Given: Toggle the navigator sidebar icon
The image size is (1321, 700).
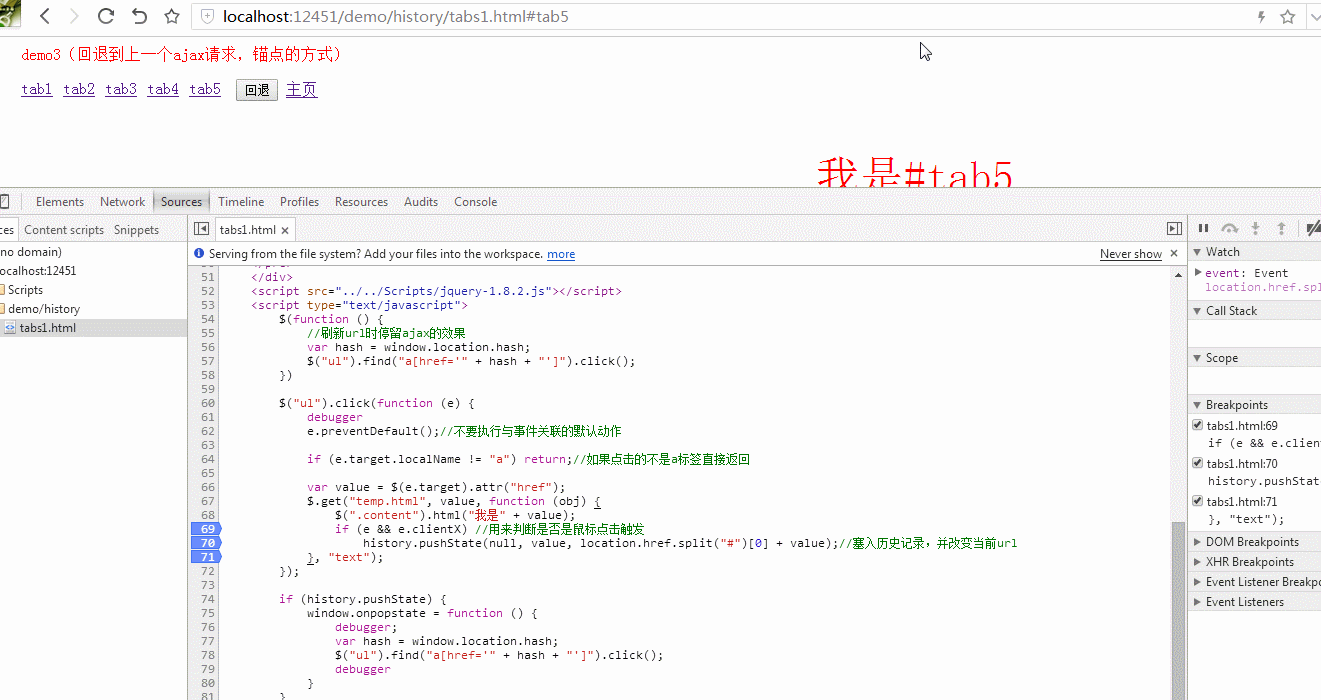Looking at the screenshot, I should 201,229.
